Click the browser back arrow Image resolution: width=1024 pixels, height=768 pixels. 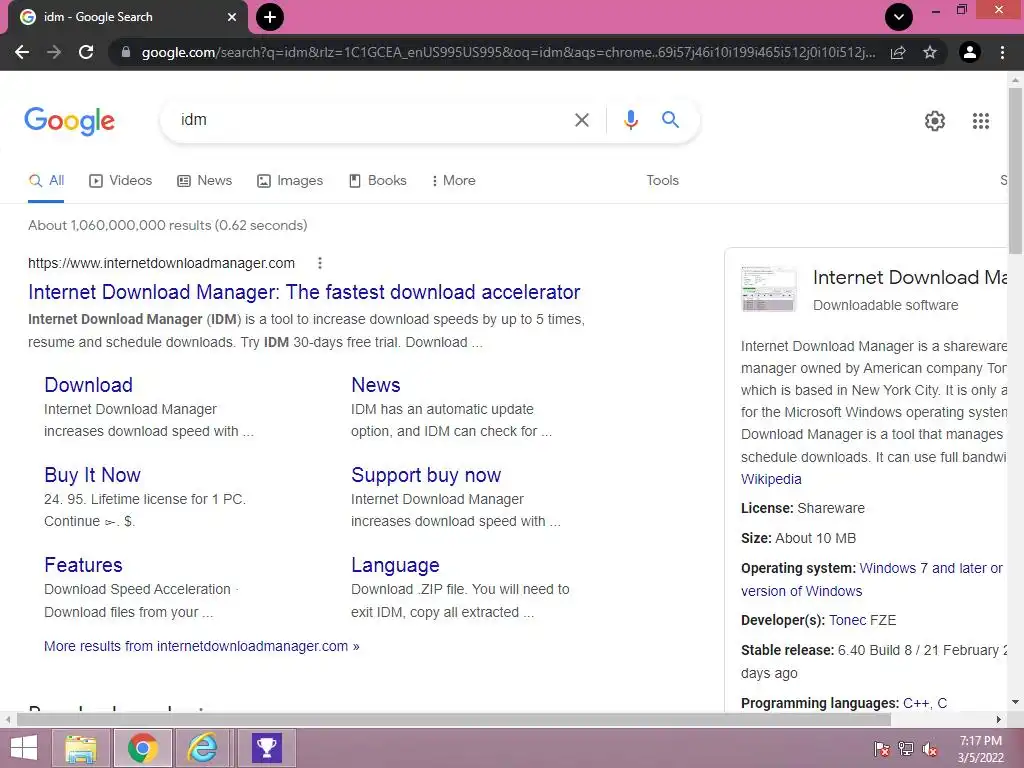22,52
